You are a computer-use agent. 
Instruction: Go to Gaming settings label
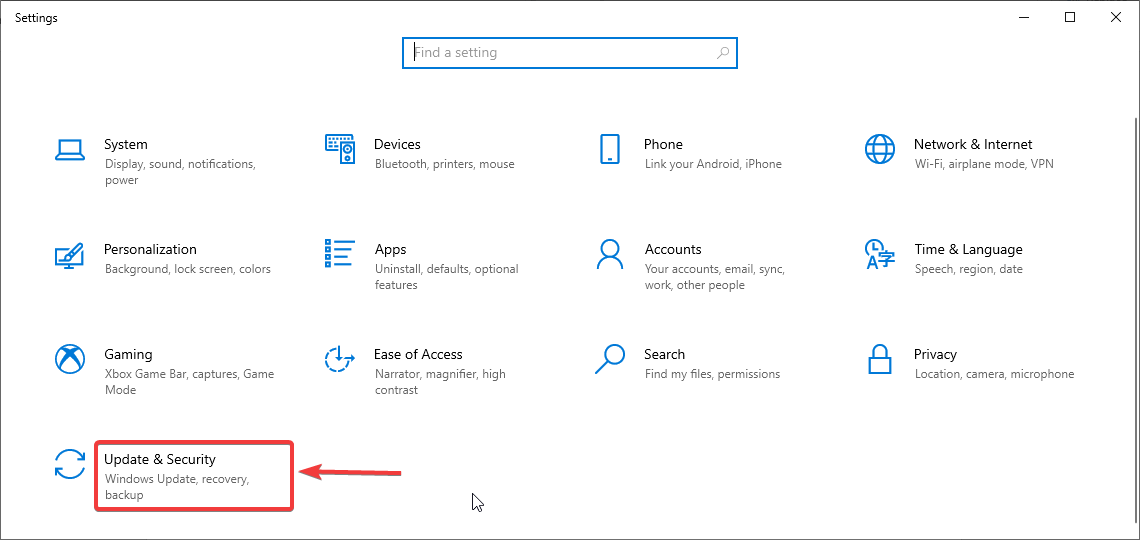(x=128, y=355)
